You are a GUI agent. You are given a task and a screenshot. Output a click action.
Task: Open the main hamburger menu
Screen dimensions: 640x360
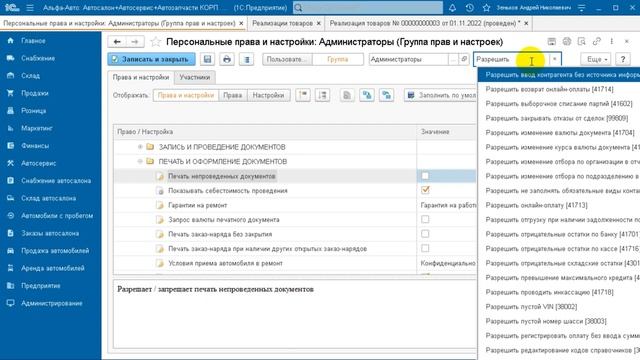pyautogui.click(x=30, y=8)
